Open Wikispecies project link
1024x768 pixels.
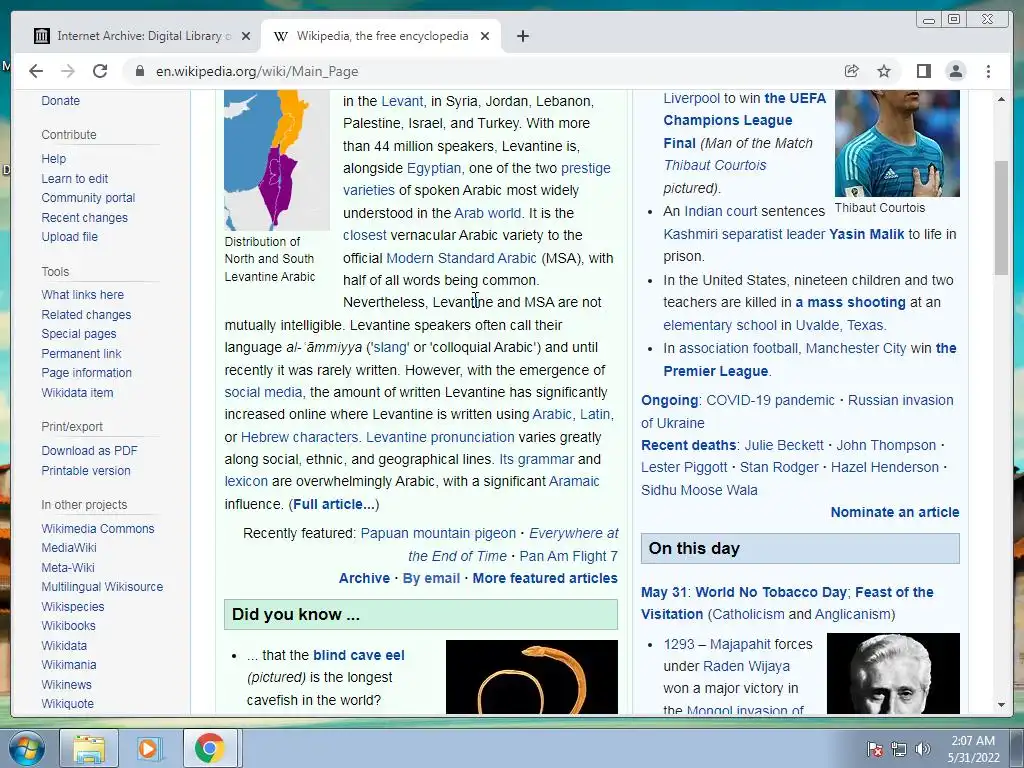72,606
